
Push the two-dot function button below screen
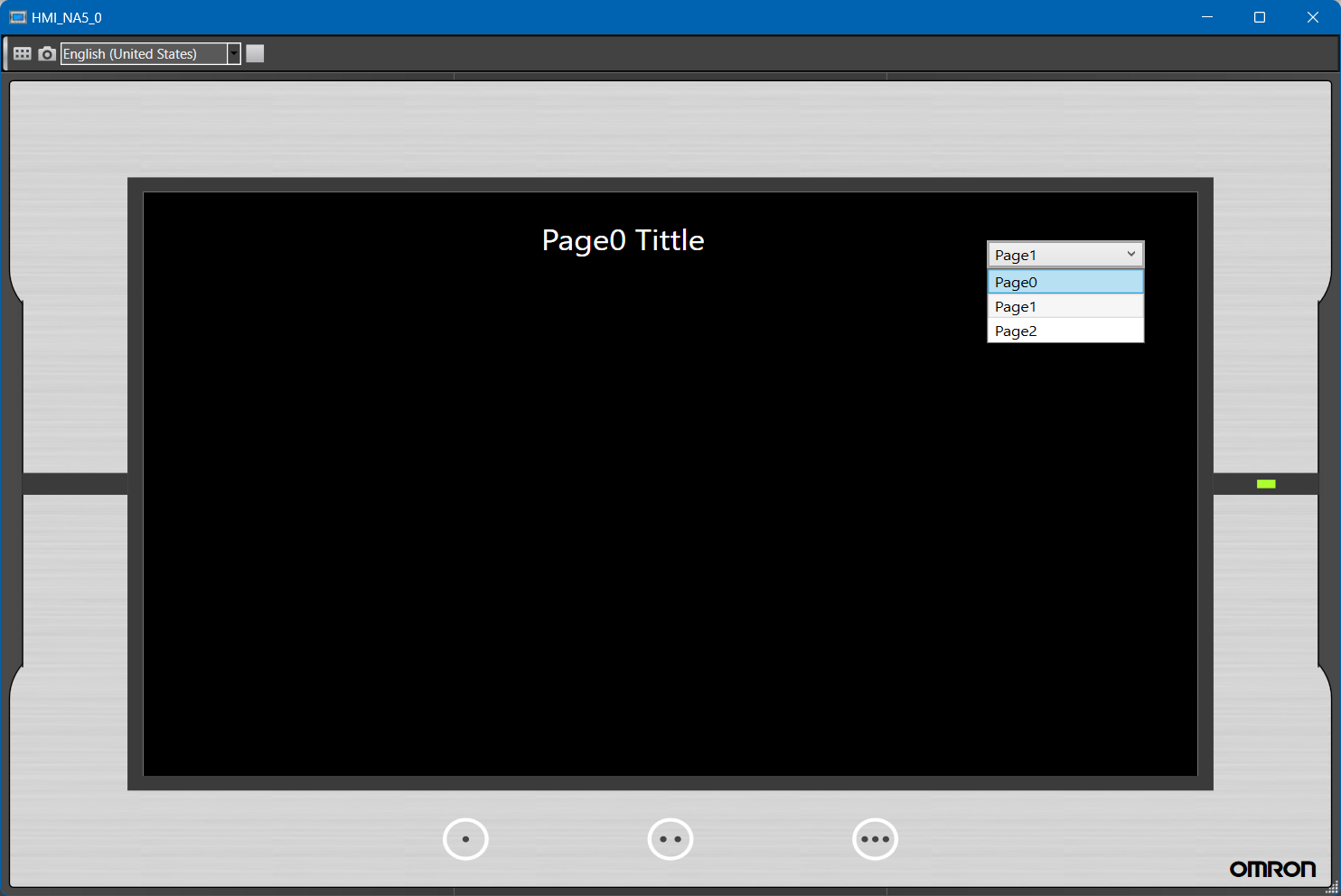[x=670, y=839]
